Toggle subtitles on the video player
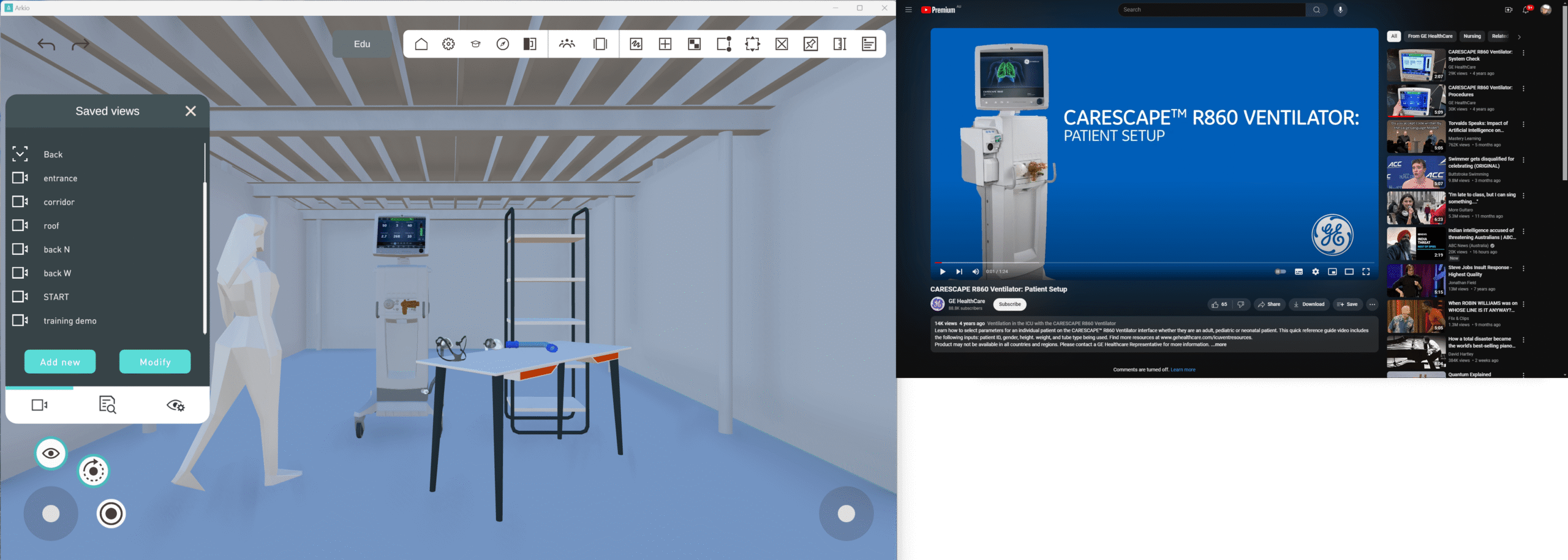 click(x=1298, y=271)
